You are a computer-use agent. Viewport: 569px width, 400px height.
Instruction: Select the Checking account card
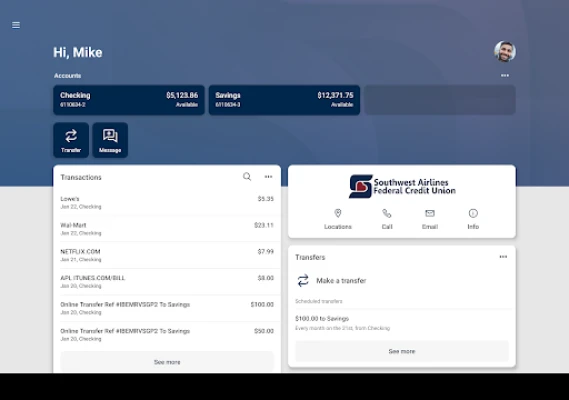point(129,100)
